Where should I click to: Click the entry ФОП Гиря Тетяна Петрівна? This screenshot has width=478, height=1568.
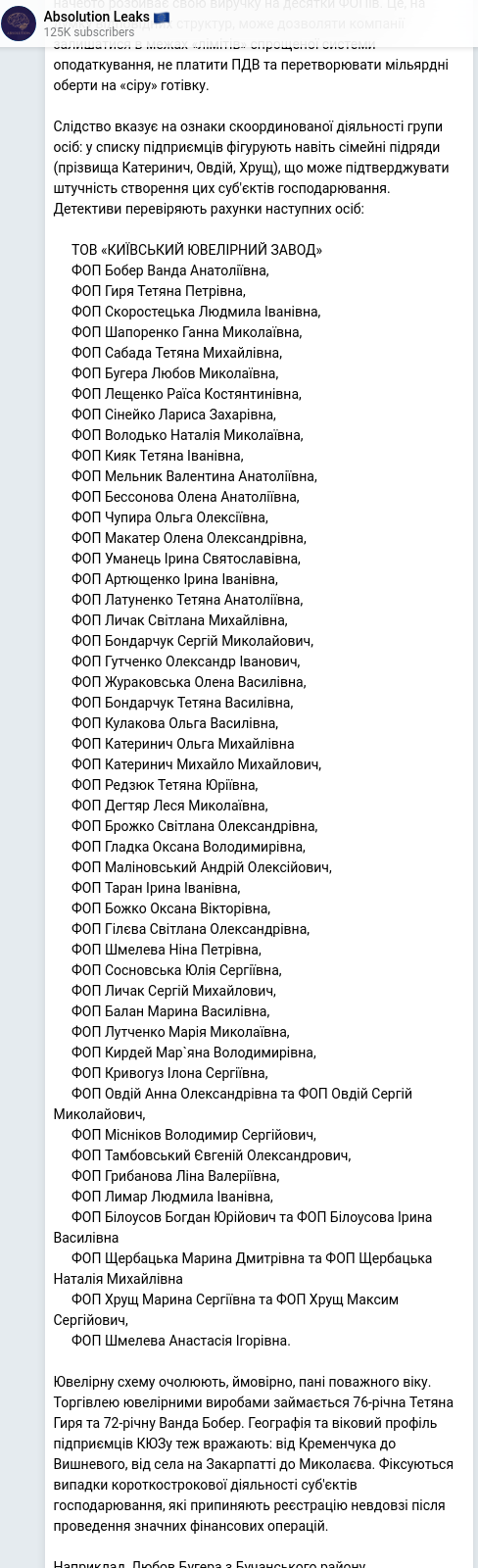(x=159, y=291)
